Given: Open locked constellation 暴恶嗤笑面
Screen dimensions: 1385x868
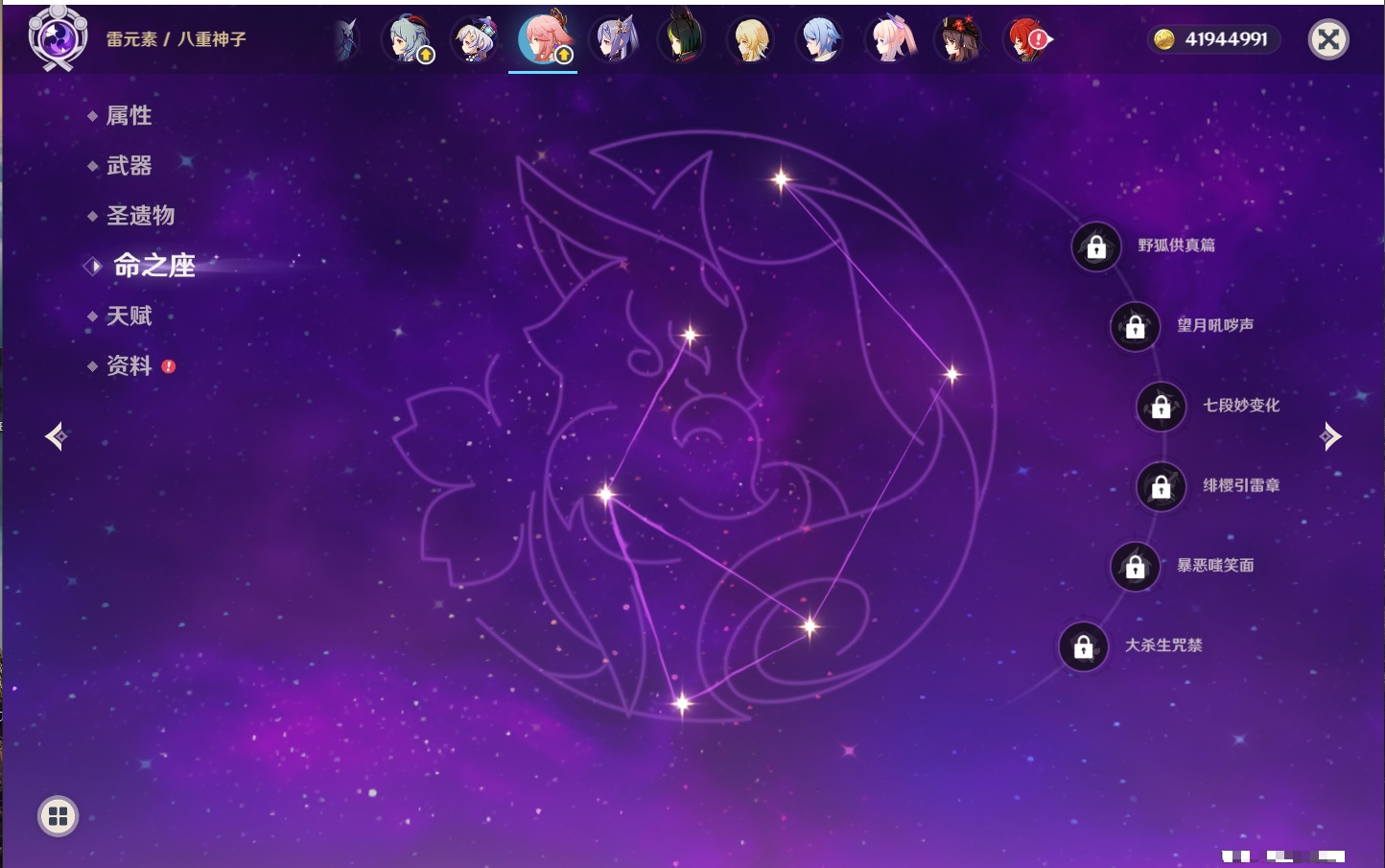Looking at the screenshot, I should 1136,567.
